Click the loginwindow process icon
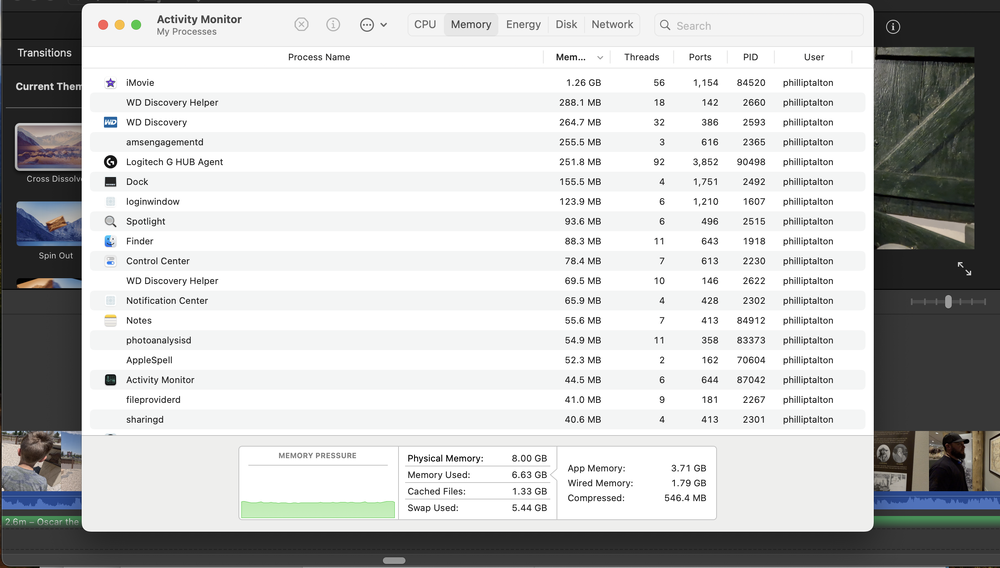 click(x=110, y=201)
